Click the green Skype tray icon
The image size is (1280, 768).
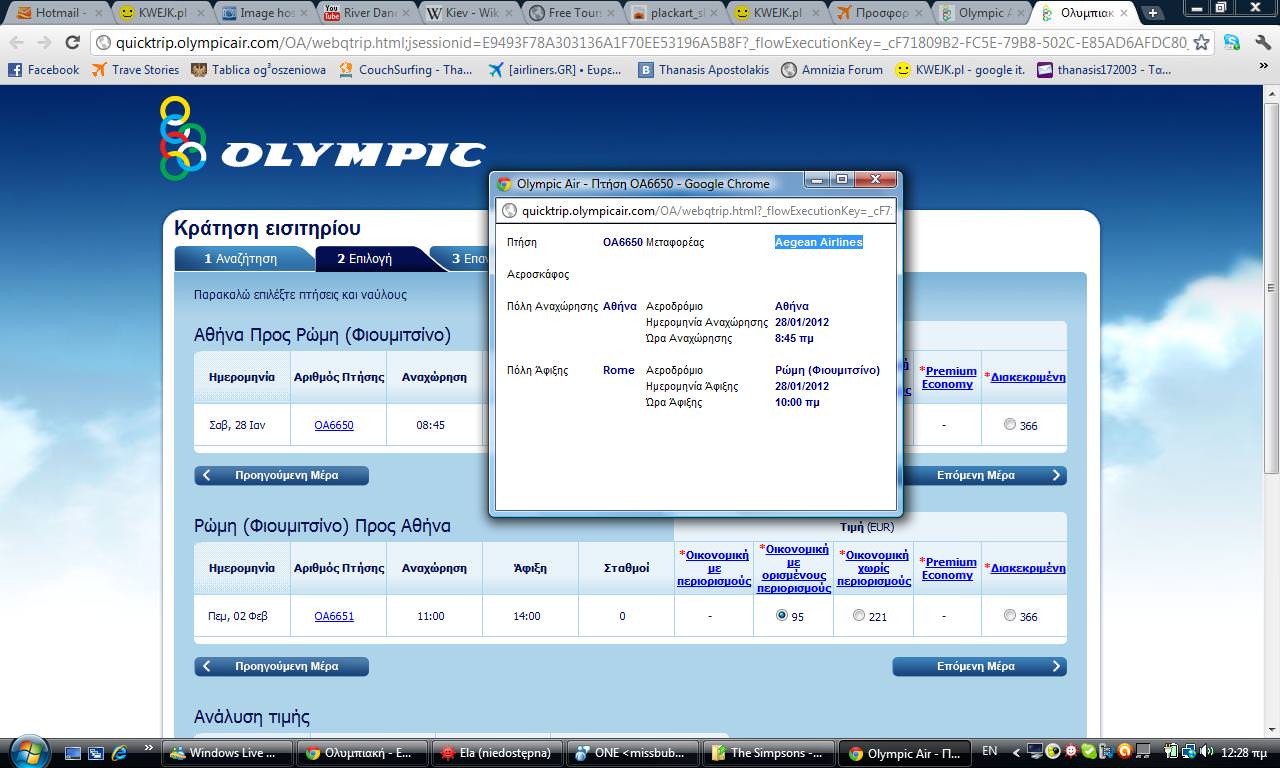coord(1089,752)
